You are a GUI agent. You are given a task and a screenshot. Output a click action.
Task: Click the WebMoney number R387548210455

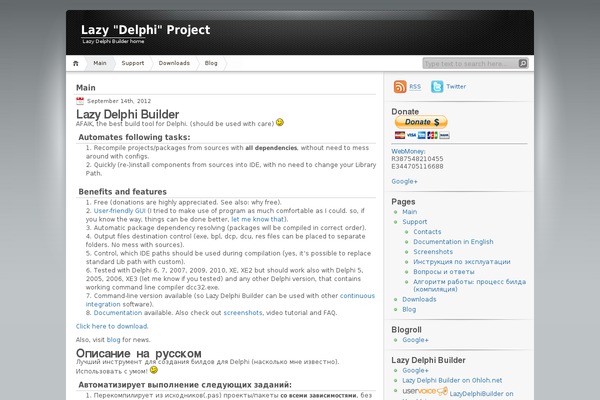(417, 158)
